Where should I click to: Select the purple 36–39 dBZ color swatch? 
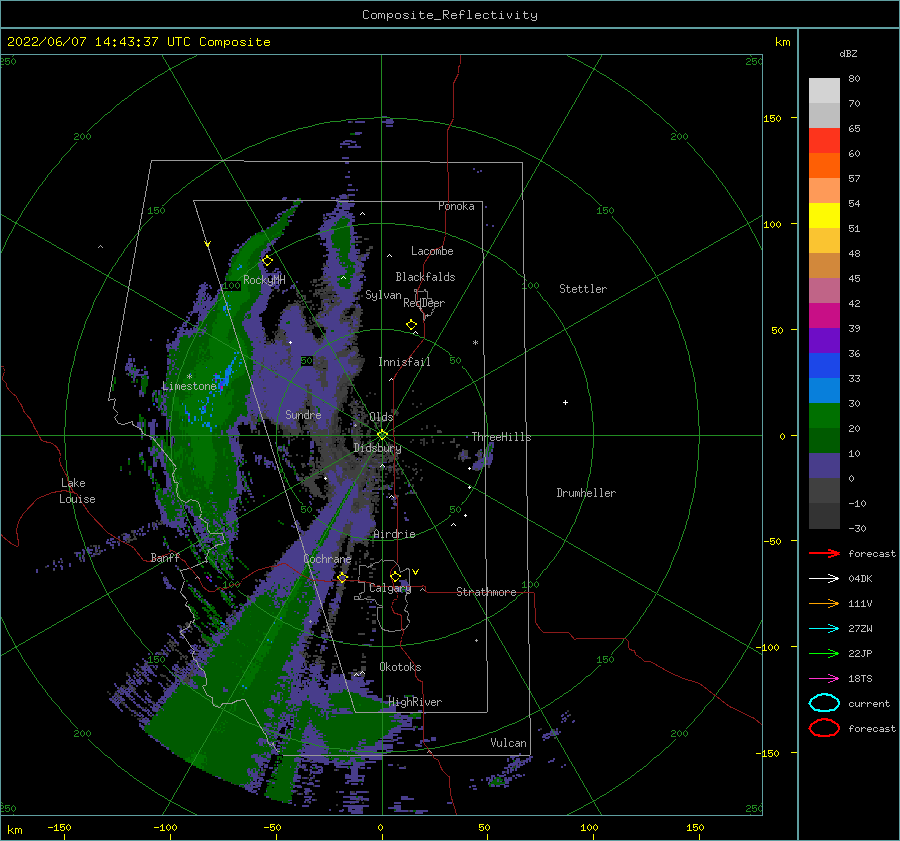pos(824,341)
